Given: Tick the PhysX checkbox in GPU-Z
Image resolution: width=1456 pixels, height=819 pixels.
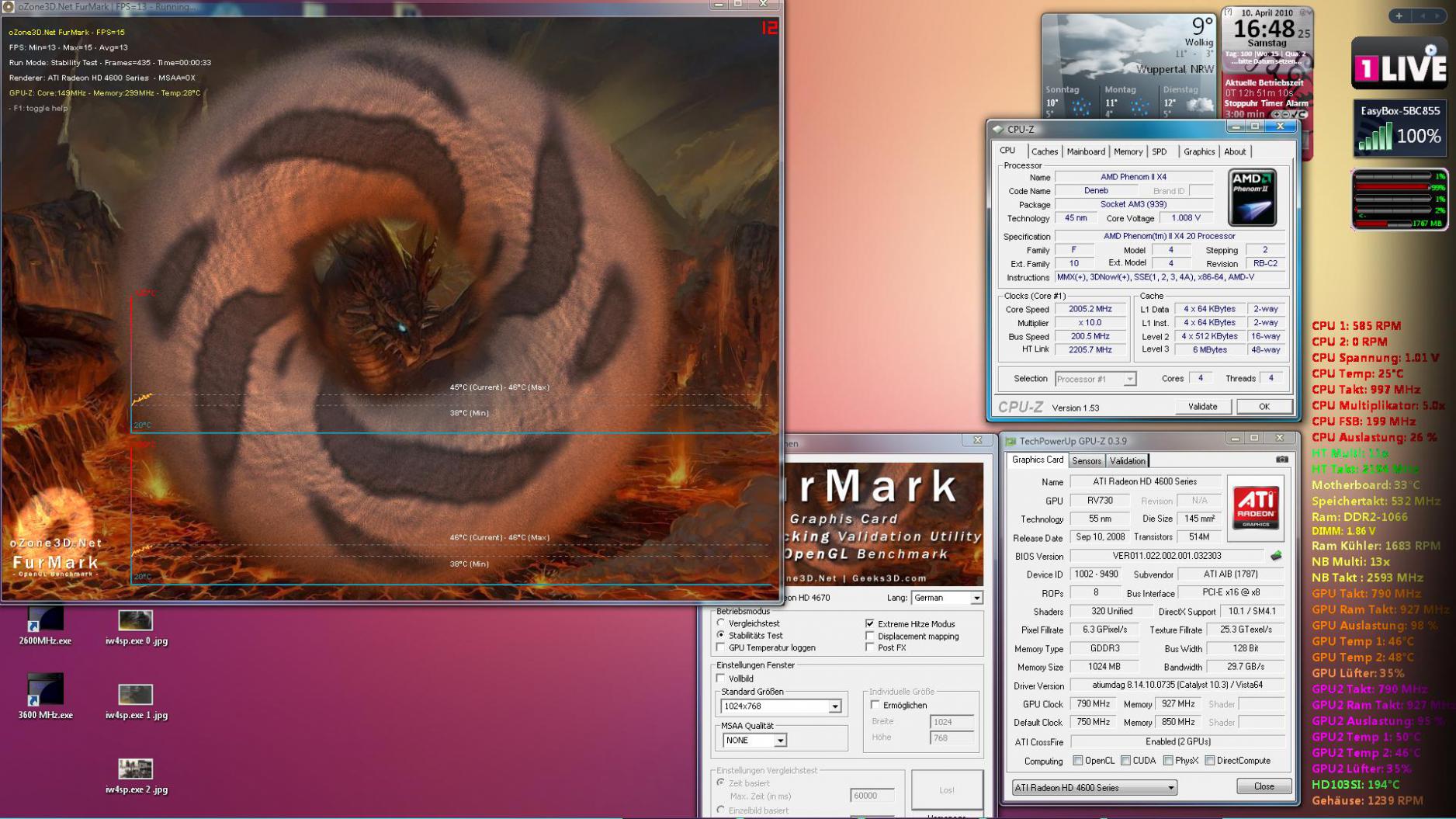Looking at the screenshot, I should coord(1168,760).
